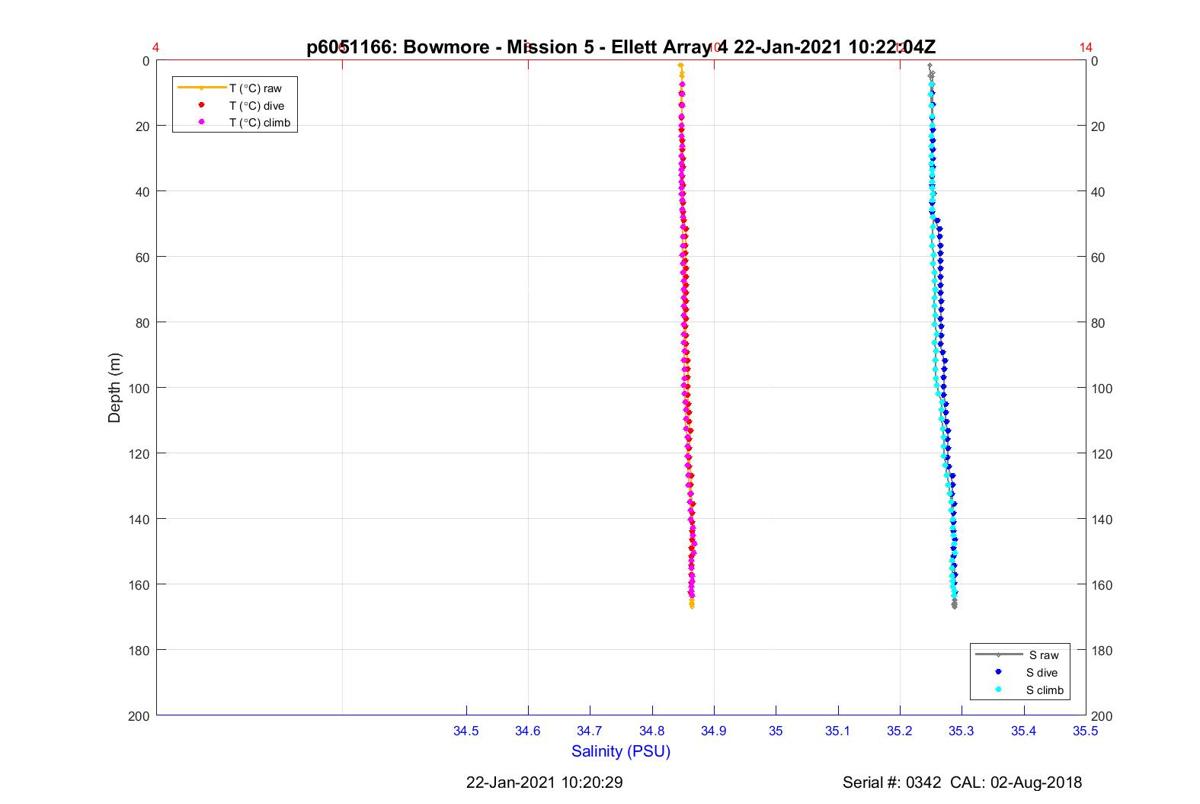Click the 100 tick on left depth axis
Screen dimensions: 1200x804
click(x=138, y=388)
